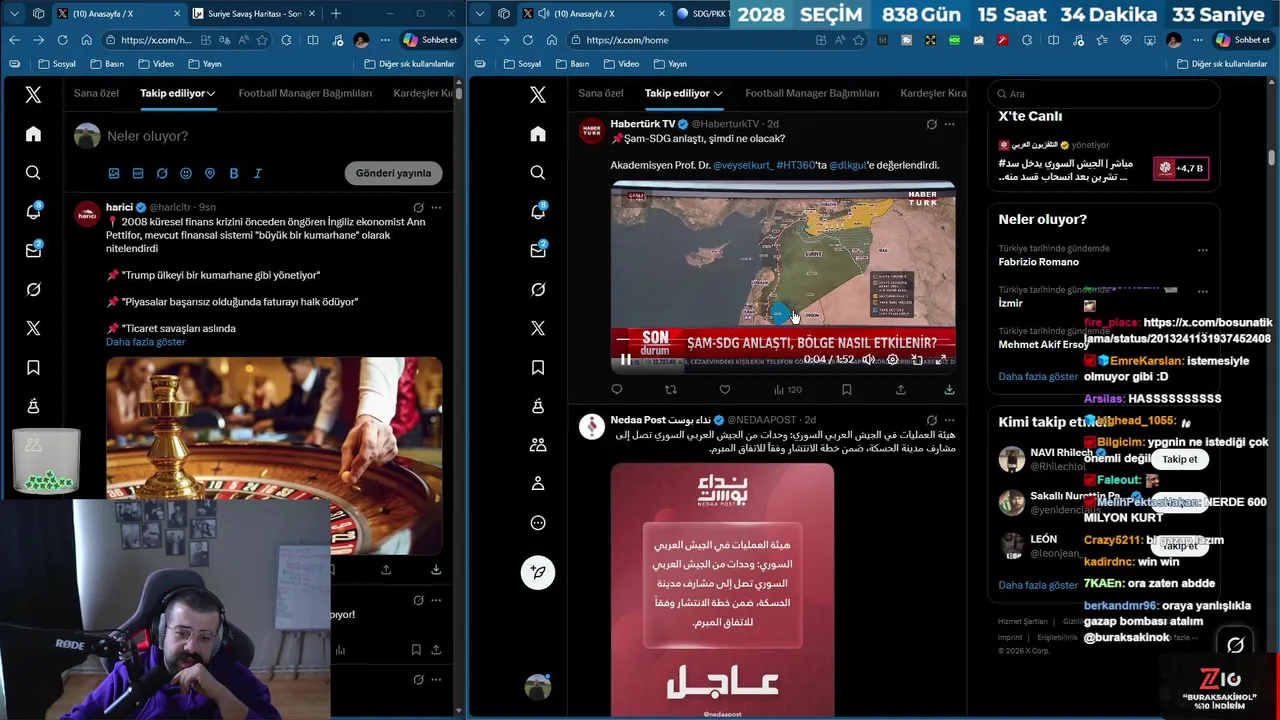Add GIF to new post in left window
Image resolution: width=1280 pixels, height=720 pixels.
click(138, 173)
